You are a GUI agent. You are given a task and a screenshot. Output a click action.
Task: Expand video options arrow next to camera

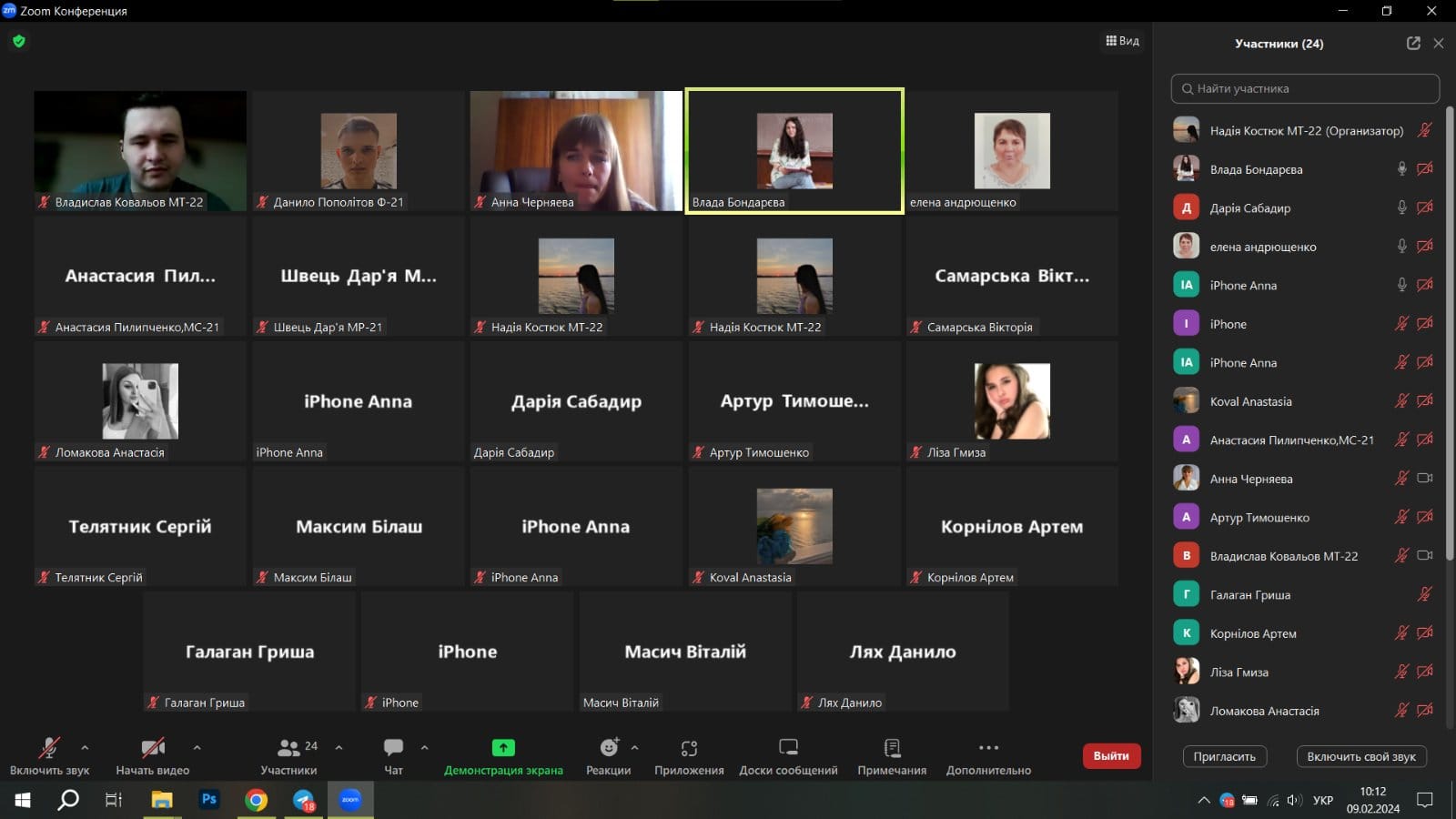(197, 748)
